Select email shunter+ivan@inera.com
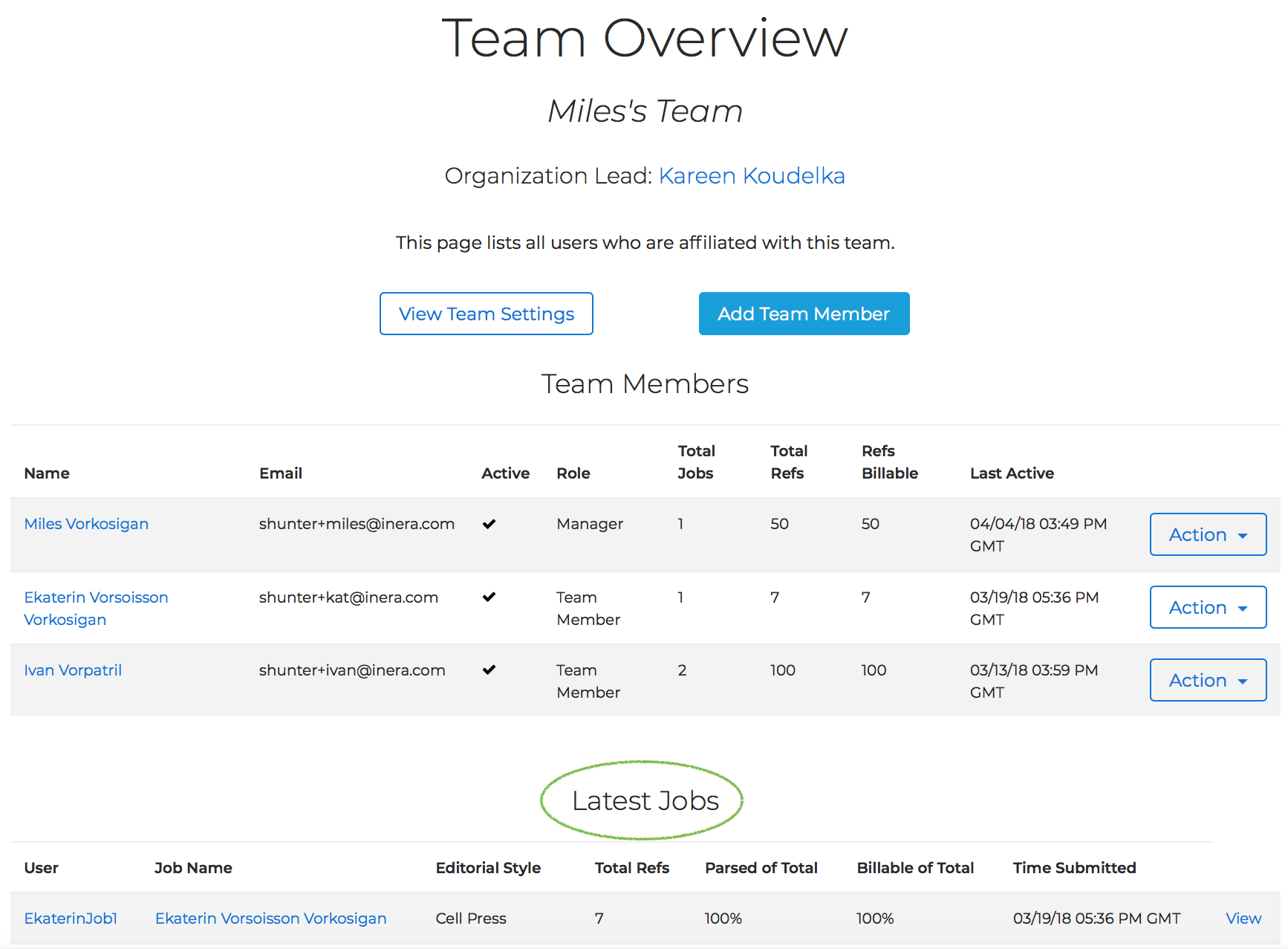 click(352, 670)
